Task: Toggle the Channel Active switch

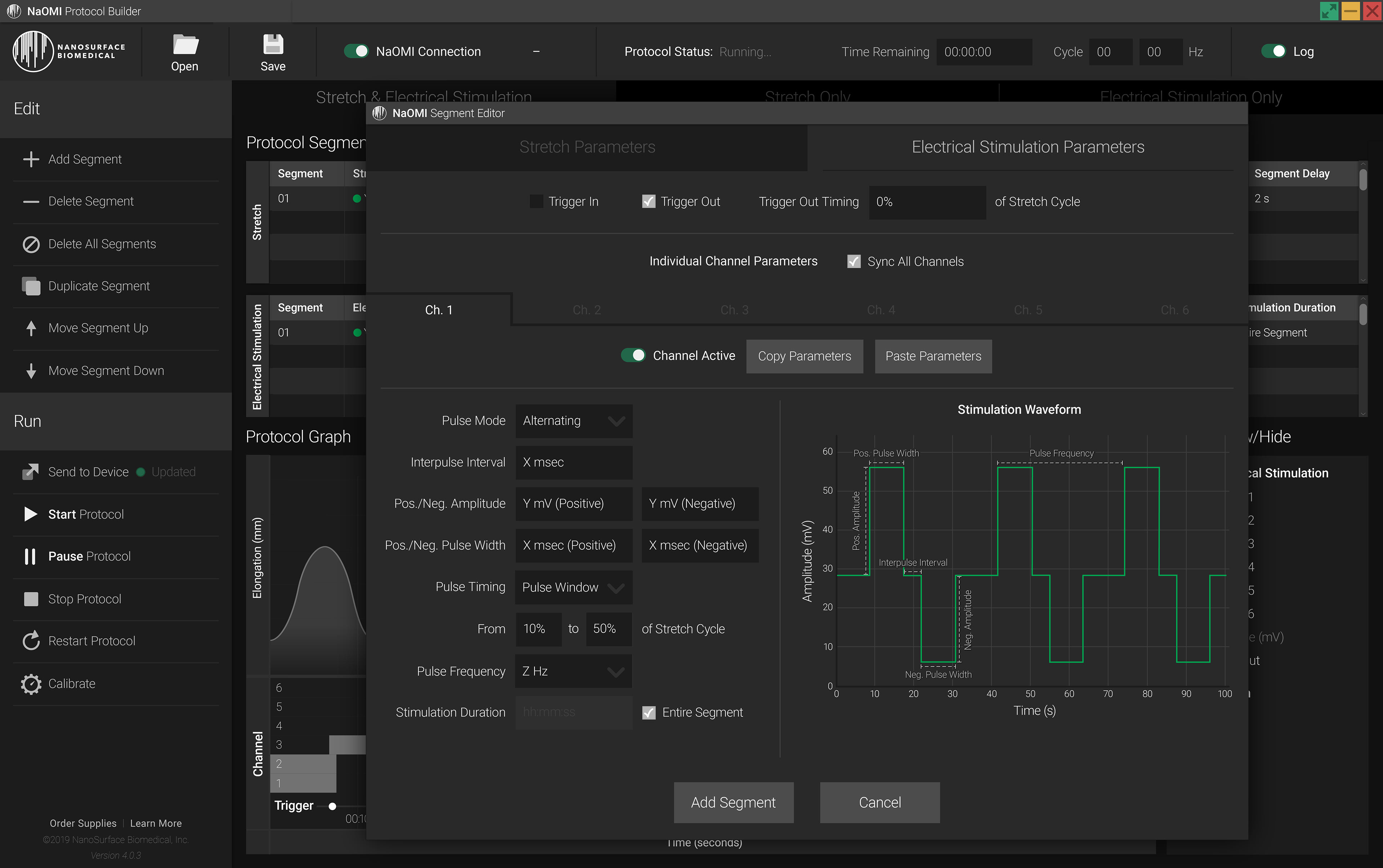Action: (x=633, y=355)
